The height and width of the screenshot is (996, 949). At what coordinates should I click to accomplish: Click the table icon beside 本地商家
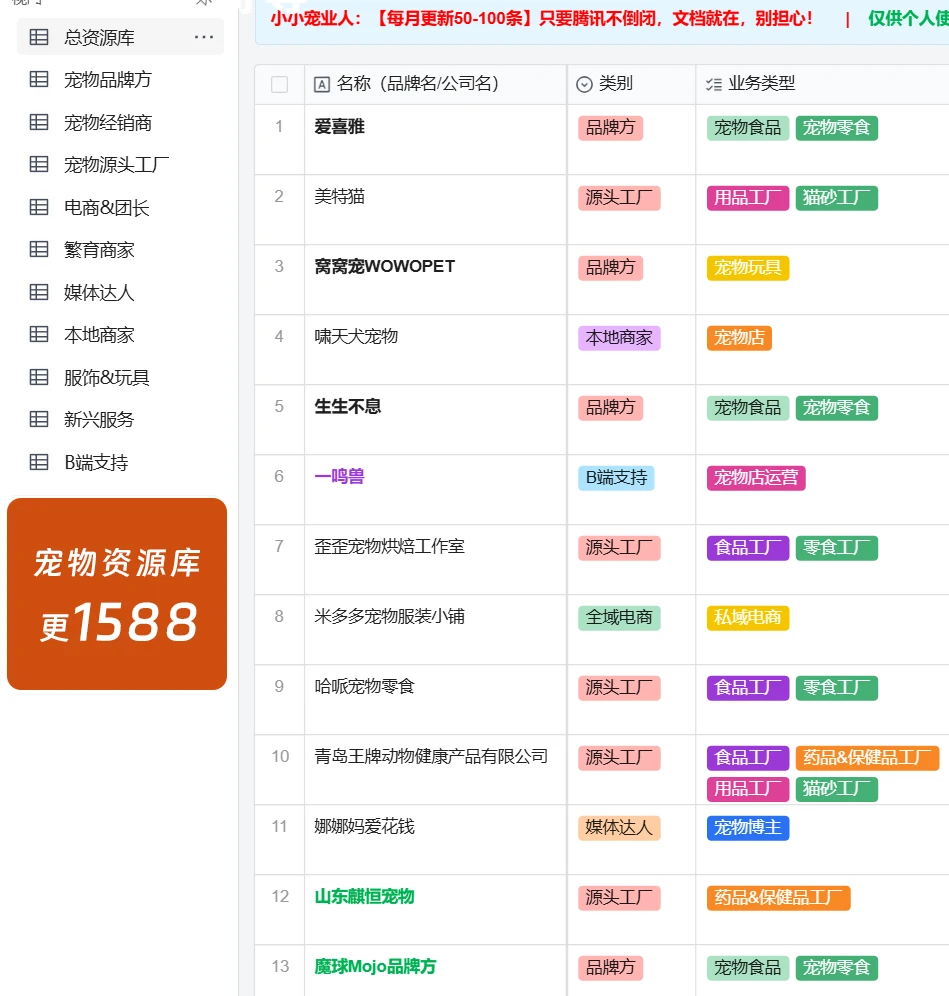39,334
